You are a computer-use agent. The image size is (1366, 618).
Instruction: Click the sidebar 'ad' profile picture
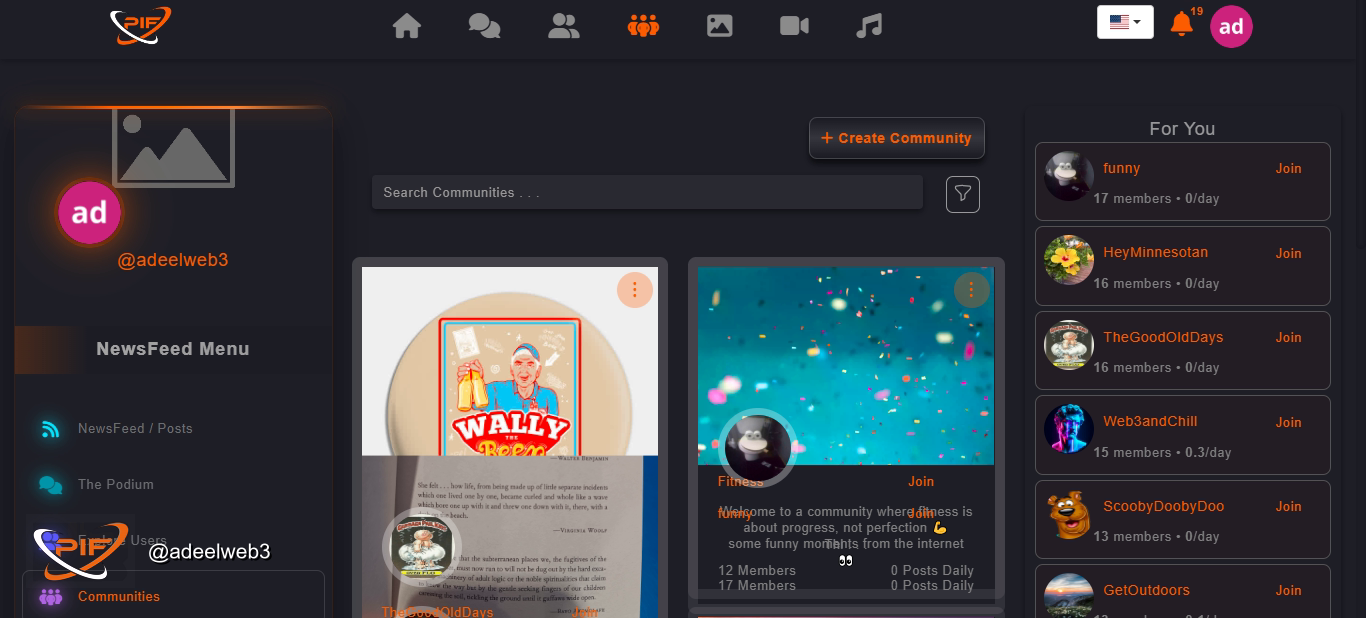coord(89,212)
